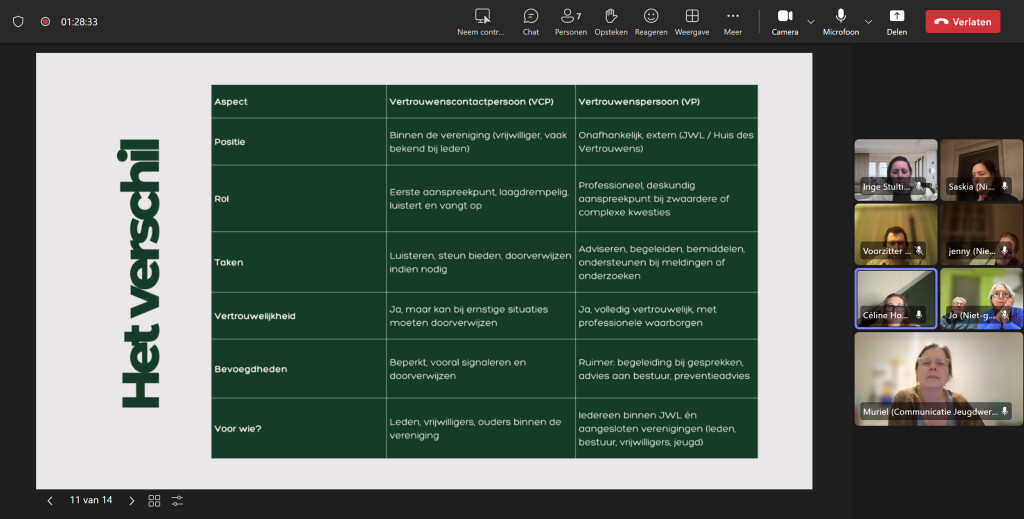Open Reageren reactions
Viewport: 1024px width, 519px height.
point(651,21)
